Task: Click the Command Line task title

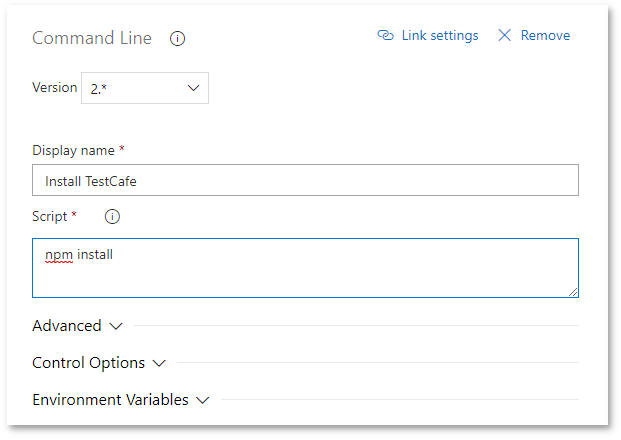Action: pos(92,38)
